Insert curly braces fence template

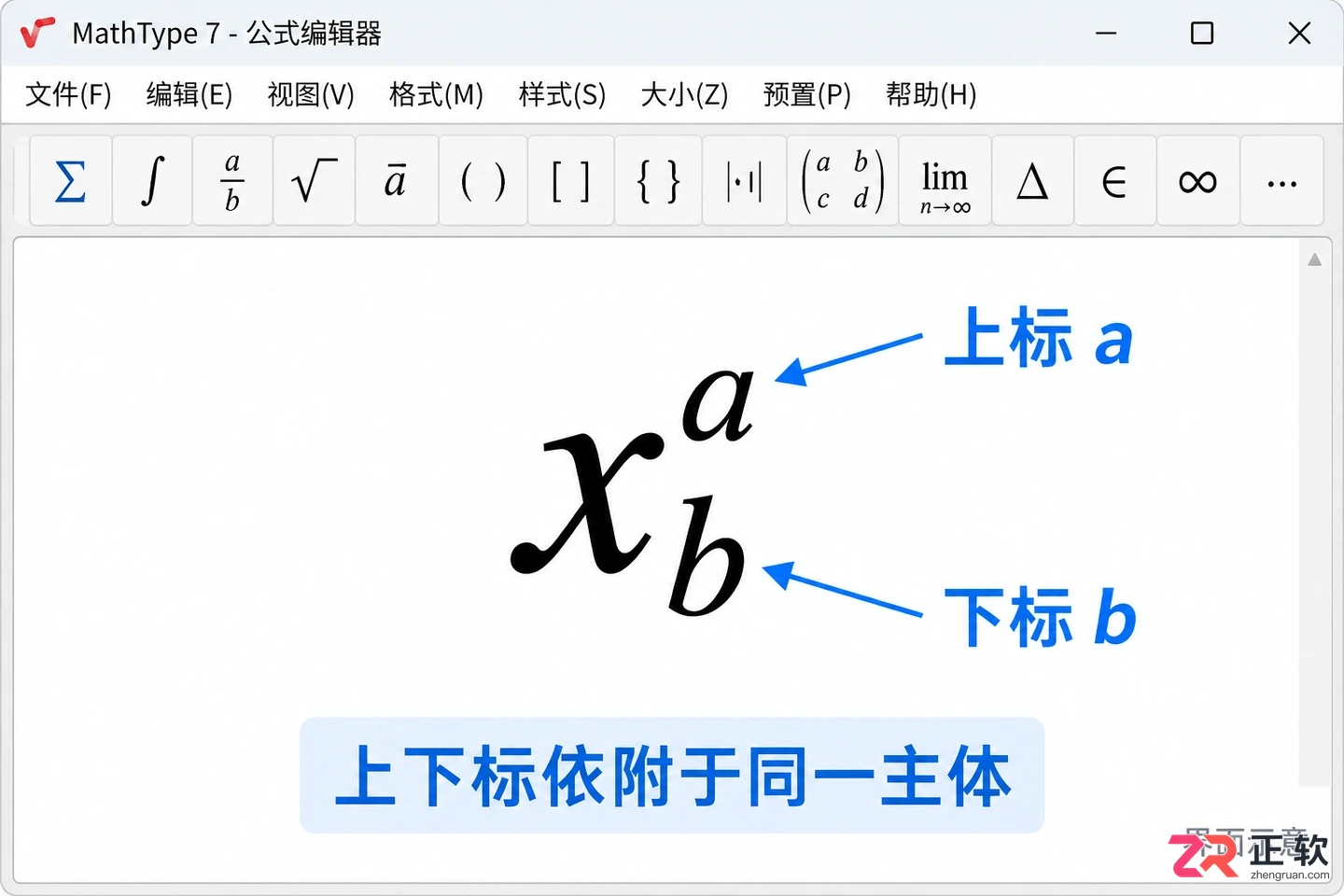[x=658, y=181]
